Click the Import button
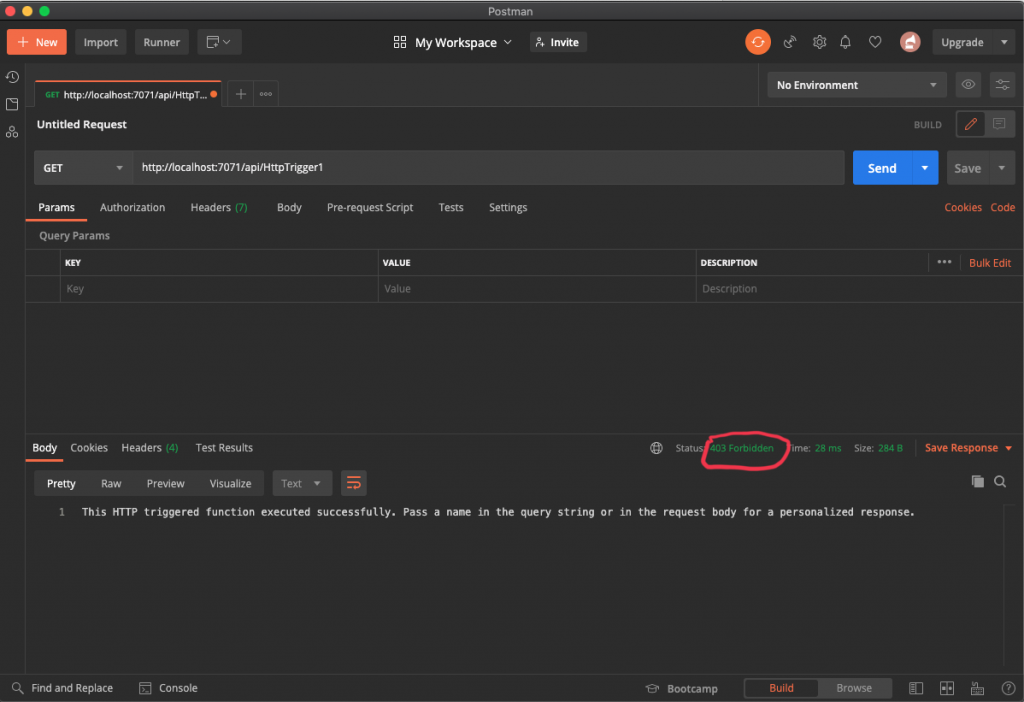Image resolution: width=1024 pixels, height=702 pixels. (101, 42)
